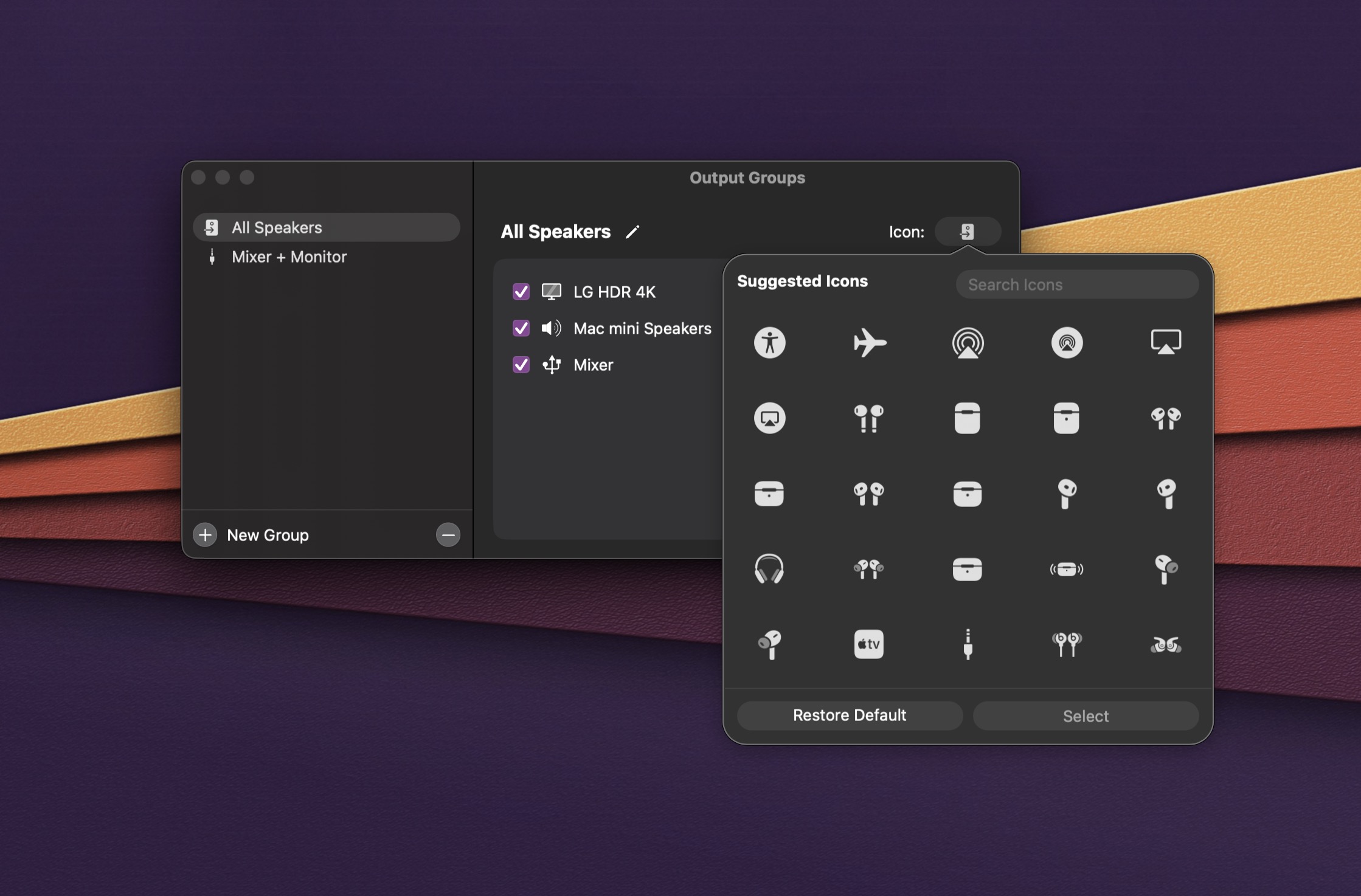The image size is (1361, 896).
Task: Open Mixer + Monitor group
Action: coord(289,257)
